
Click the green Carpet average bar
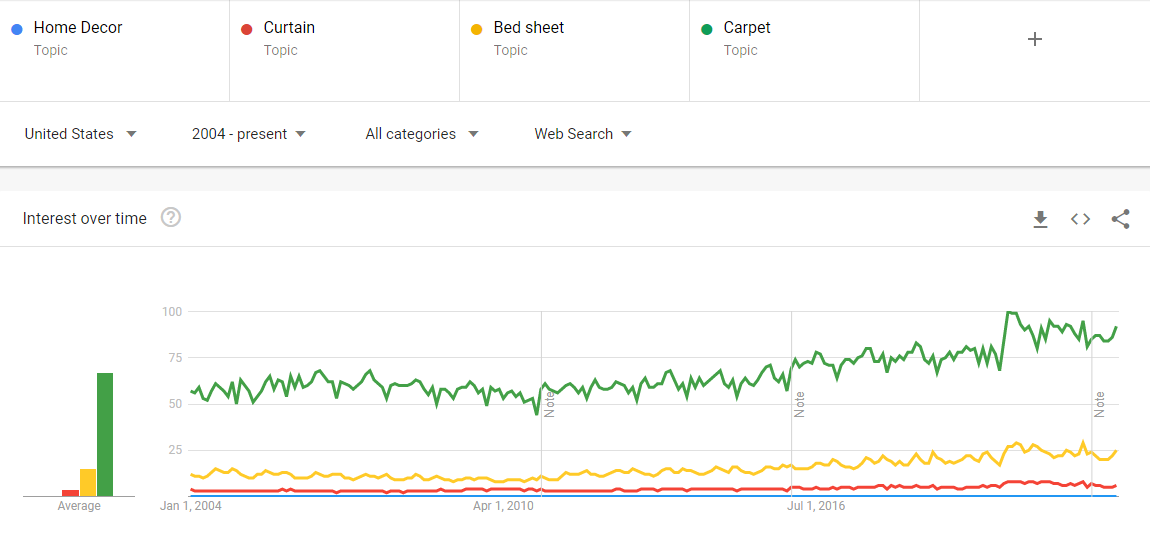click(x=104, y=434)
